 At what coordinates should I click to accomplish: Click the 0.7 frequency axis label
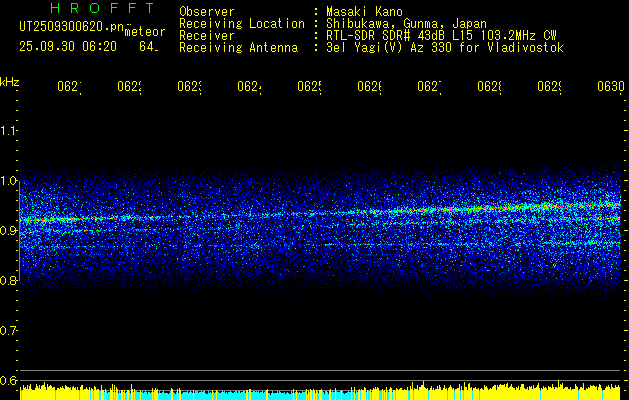point(8,331)
